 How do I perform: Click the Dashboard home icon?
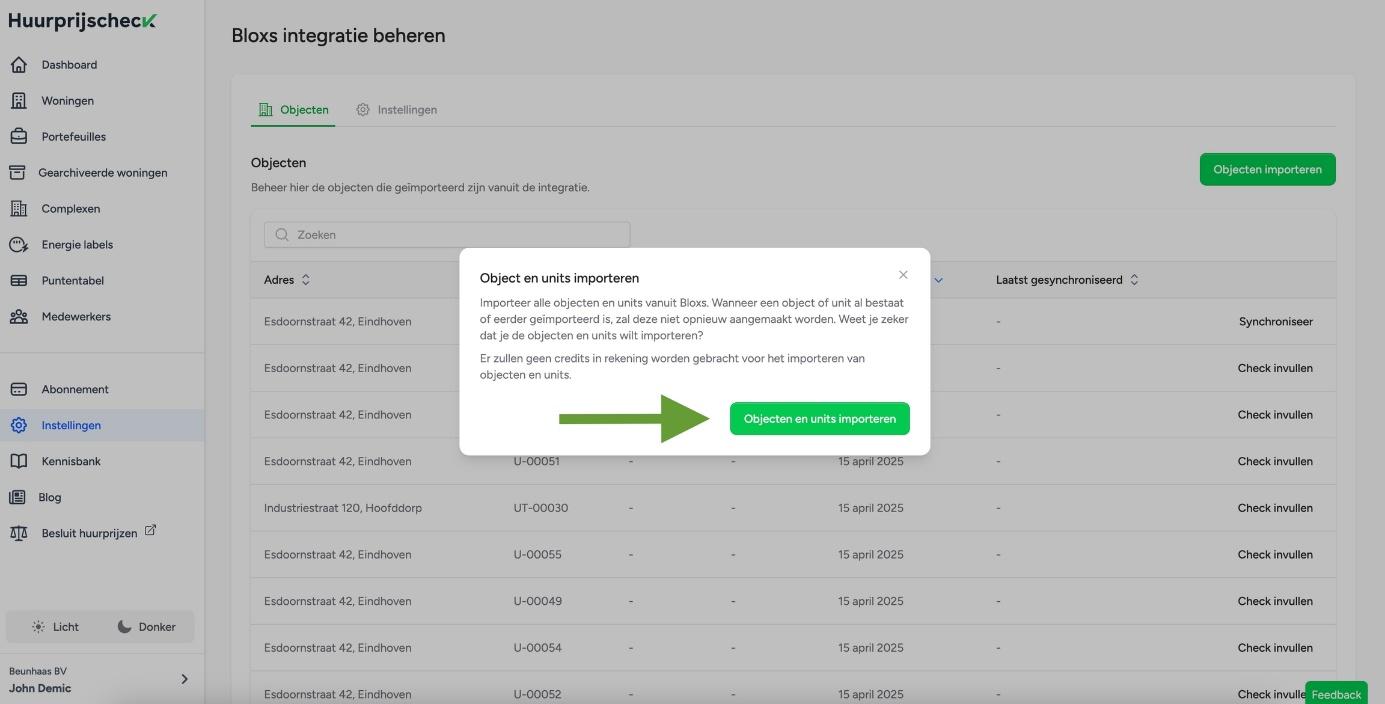(x=18, y=65)
